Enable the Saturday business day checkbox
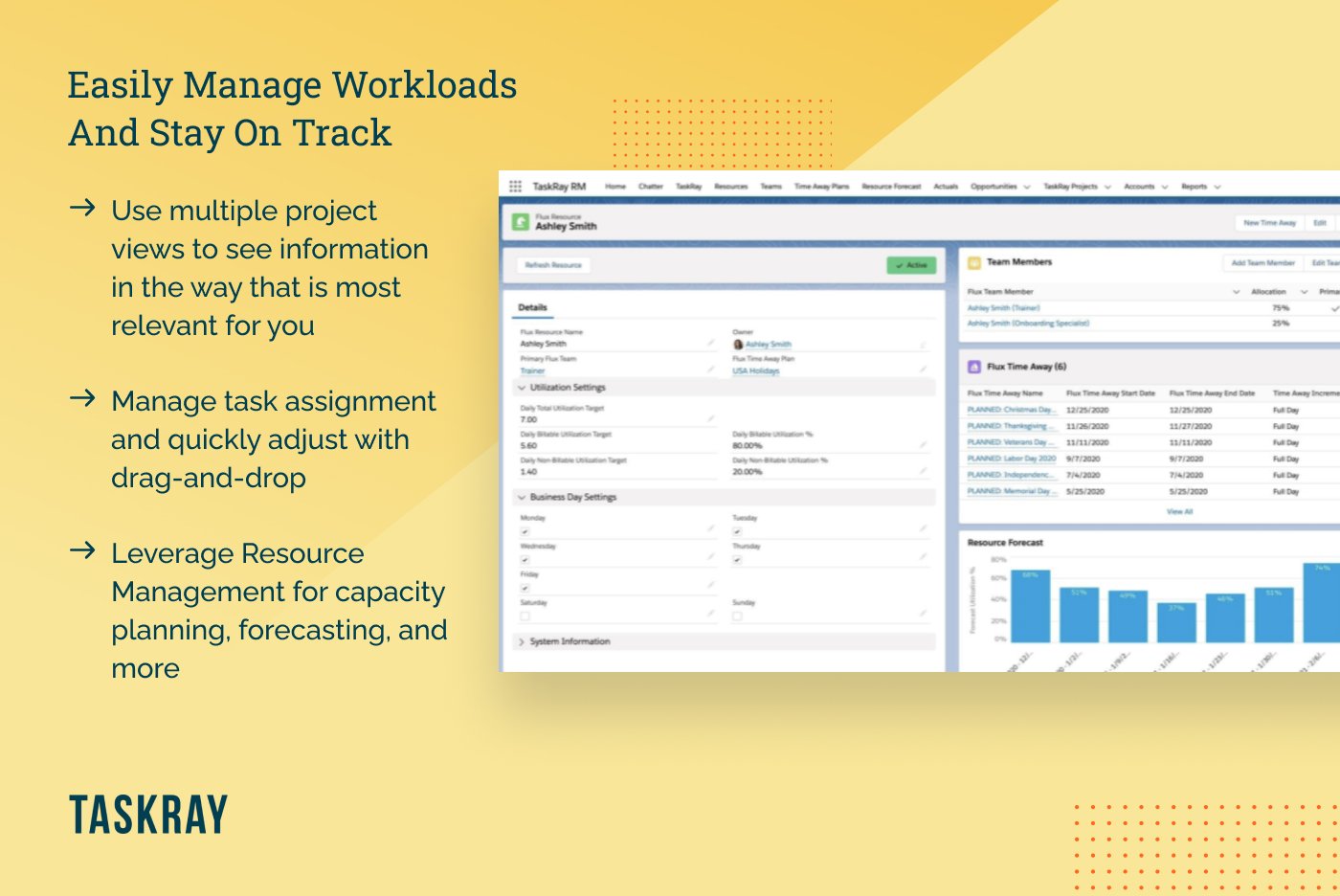The height and width of the screenshot is (896, 1340). coord(525,615)
